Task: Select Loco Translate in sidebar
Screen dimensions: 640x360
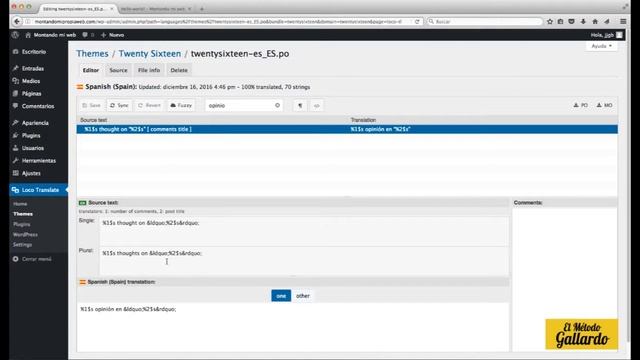Action: tap(39, 190)
